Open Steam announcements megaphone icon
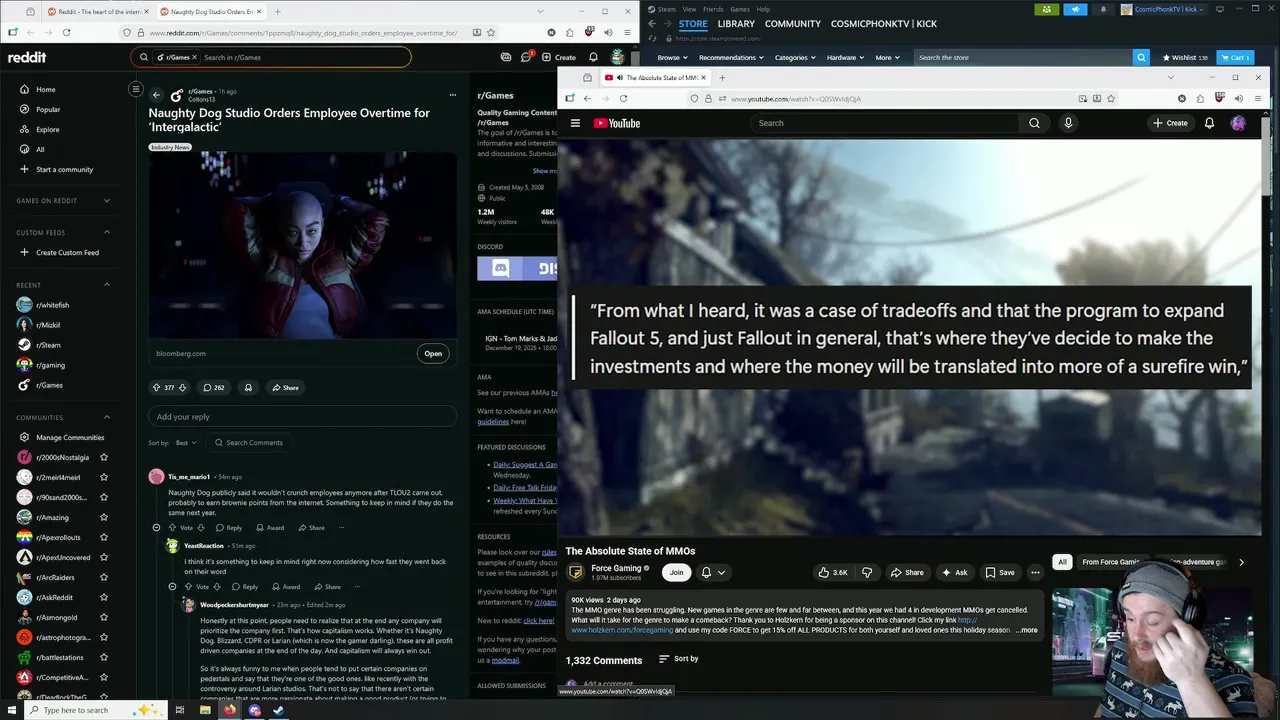The height and width of the screenshot is (720, 1280). [x=1075, y=9]
